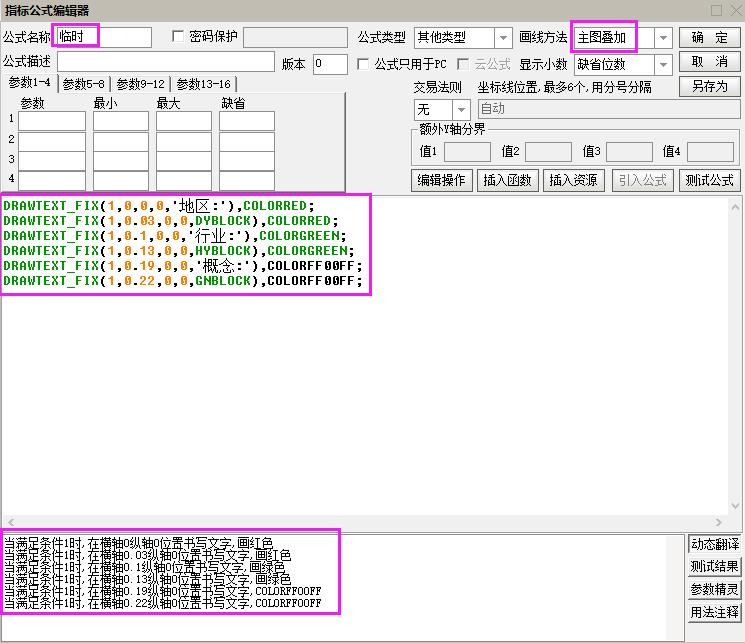Screen dimensions: 745x643
Task: Click the 确定 confirm button
Action: [709, 38]
